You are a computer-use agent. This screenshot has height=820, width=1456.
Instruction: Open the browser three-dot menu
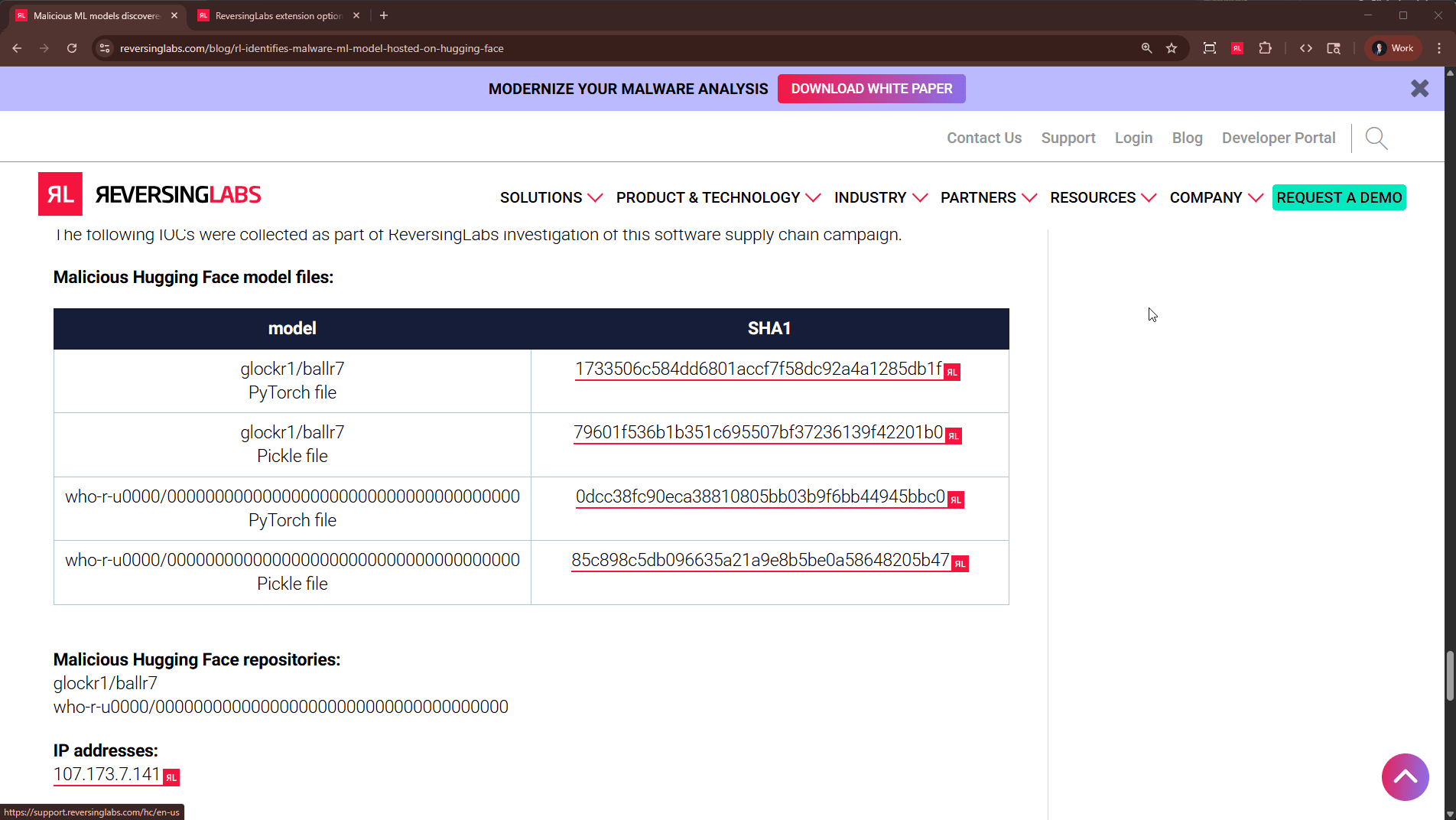coord(1439,48)
